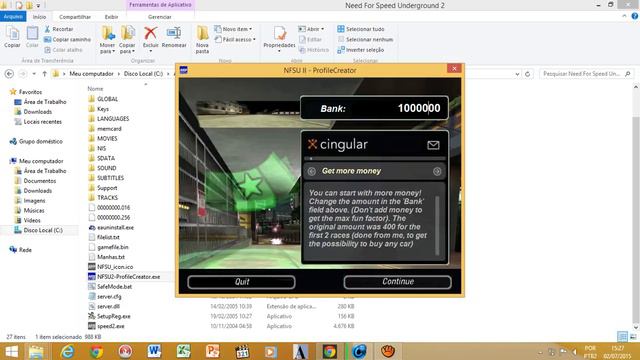The height and width of the screenshot is (360, 640).
Task: Click previous-arrow beside Get more money
Action: 311,171
